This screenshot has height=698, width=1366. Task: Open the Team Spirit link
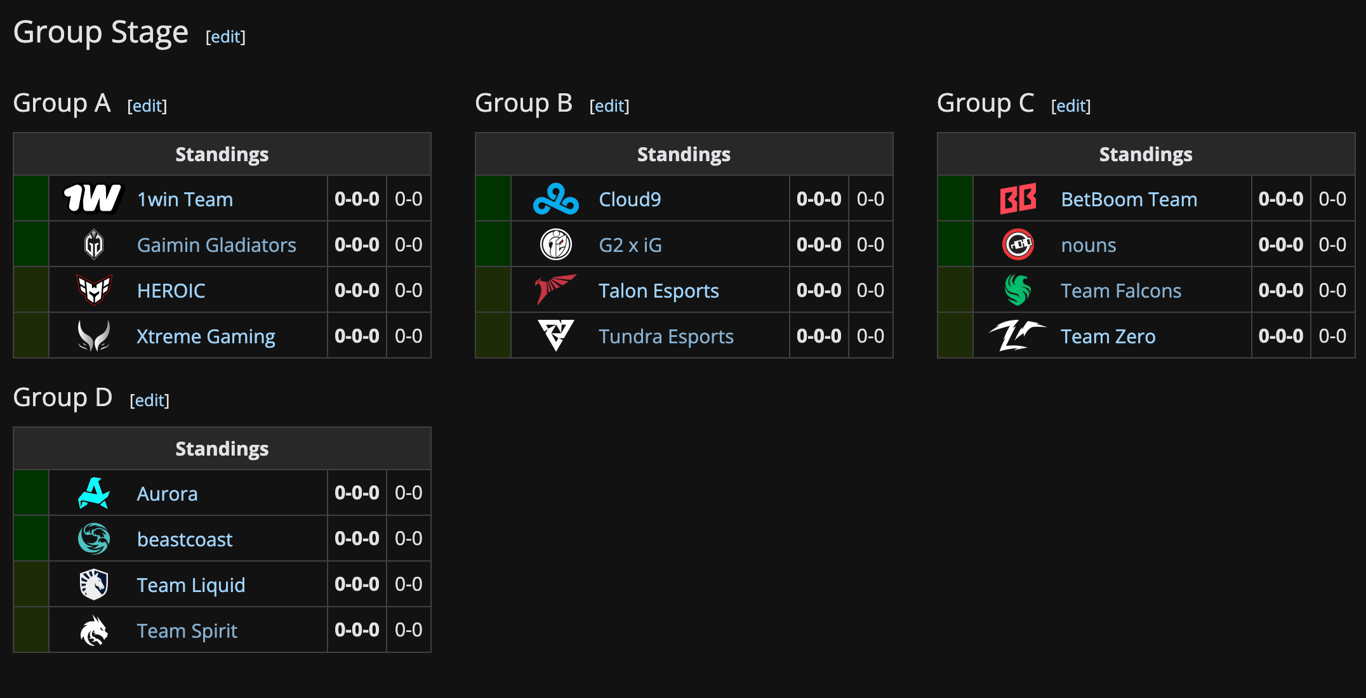[x=187, y=631]
